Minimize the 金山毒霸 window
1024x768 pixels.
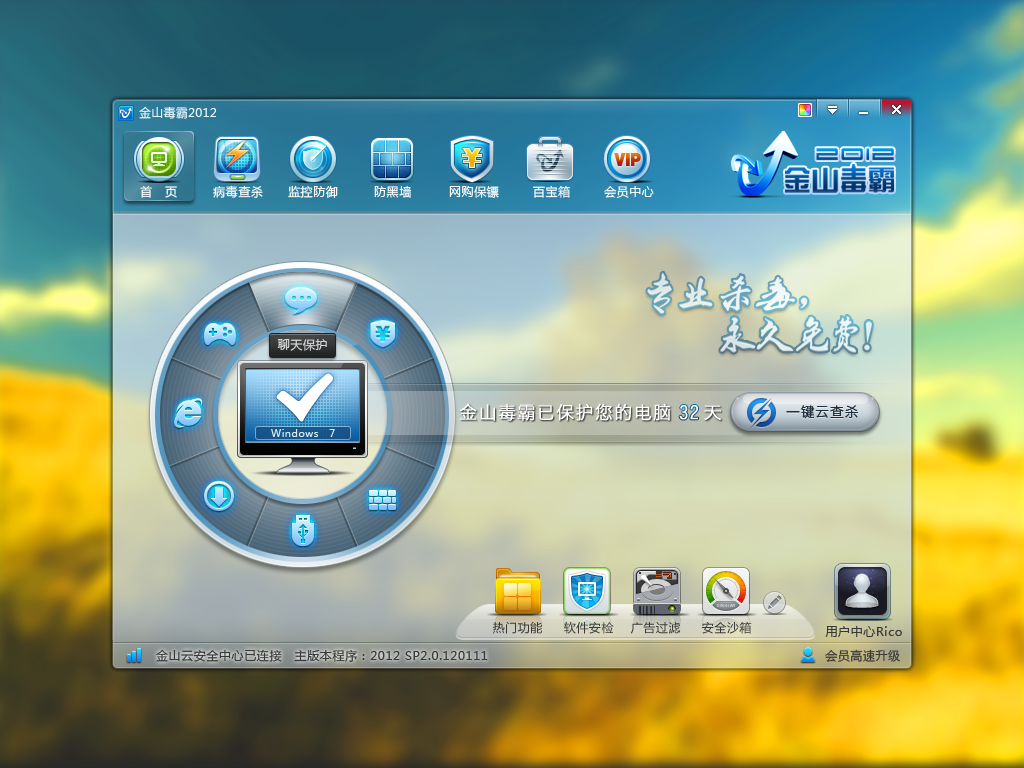click(x=863, y=110)
